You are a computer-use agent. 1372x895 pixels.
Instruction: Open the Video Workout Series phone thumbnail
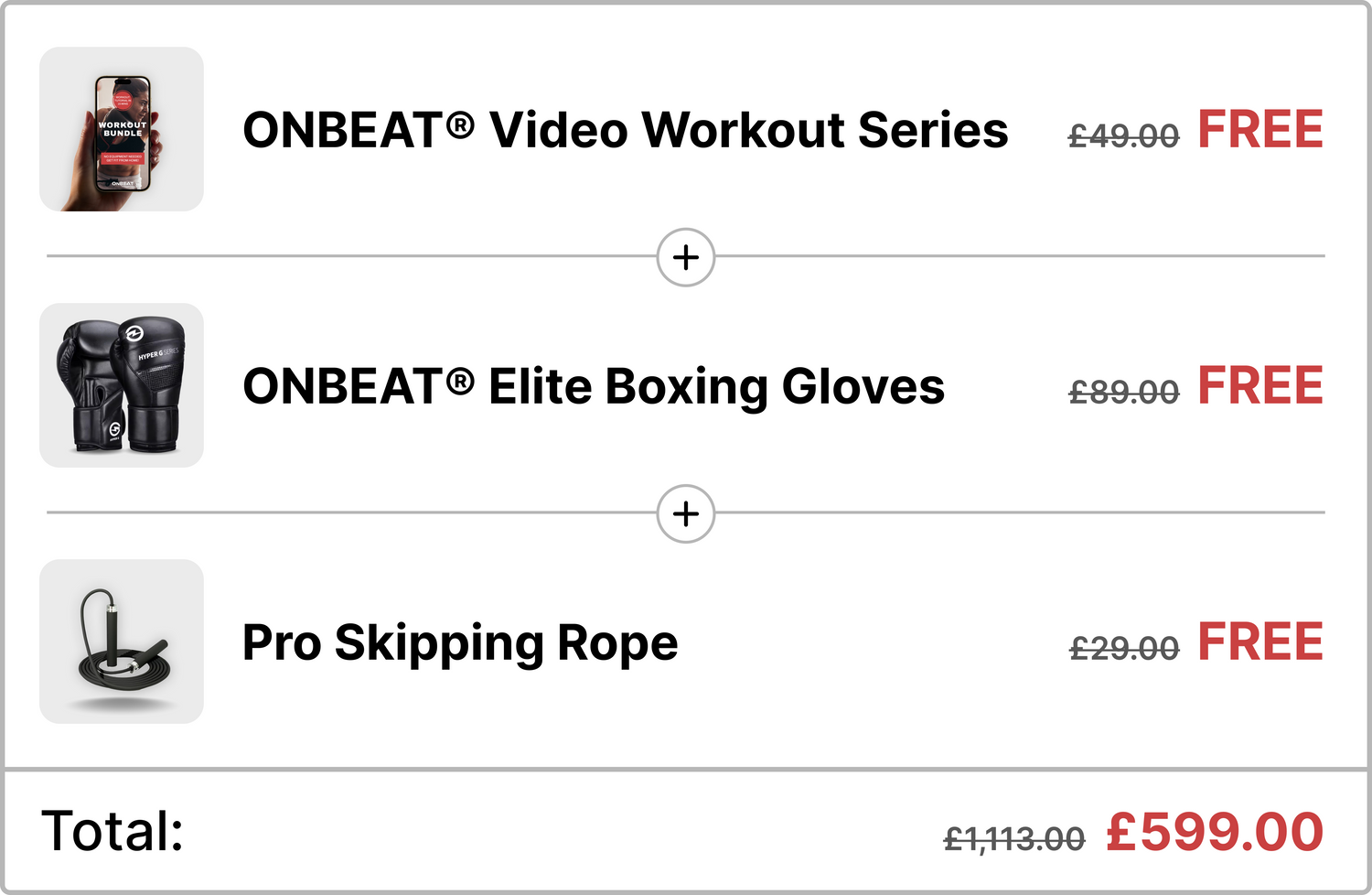[x=122, y=129]
